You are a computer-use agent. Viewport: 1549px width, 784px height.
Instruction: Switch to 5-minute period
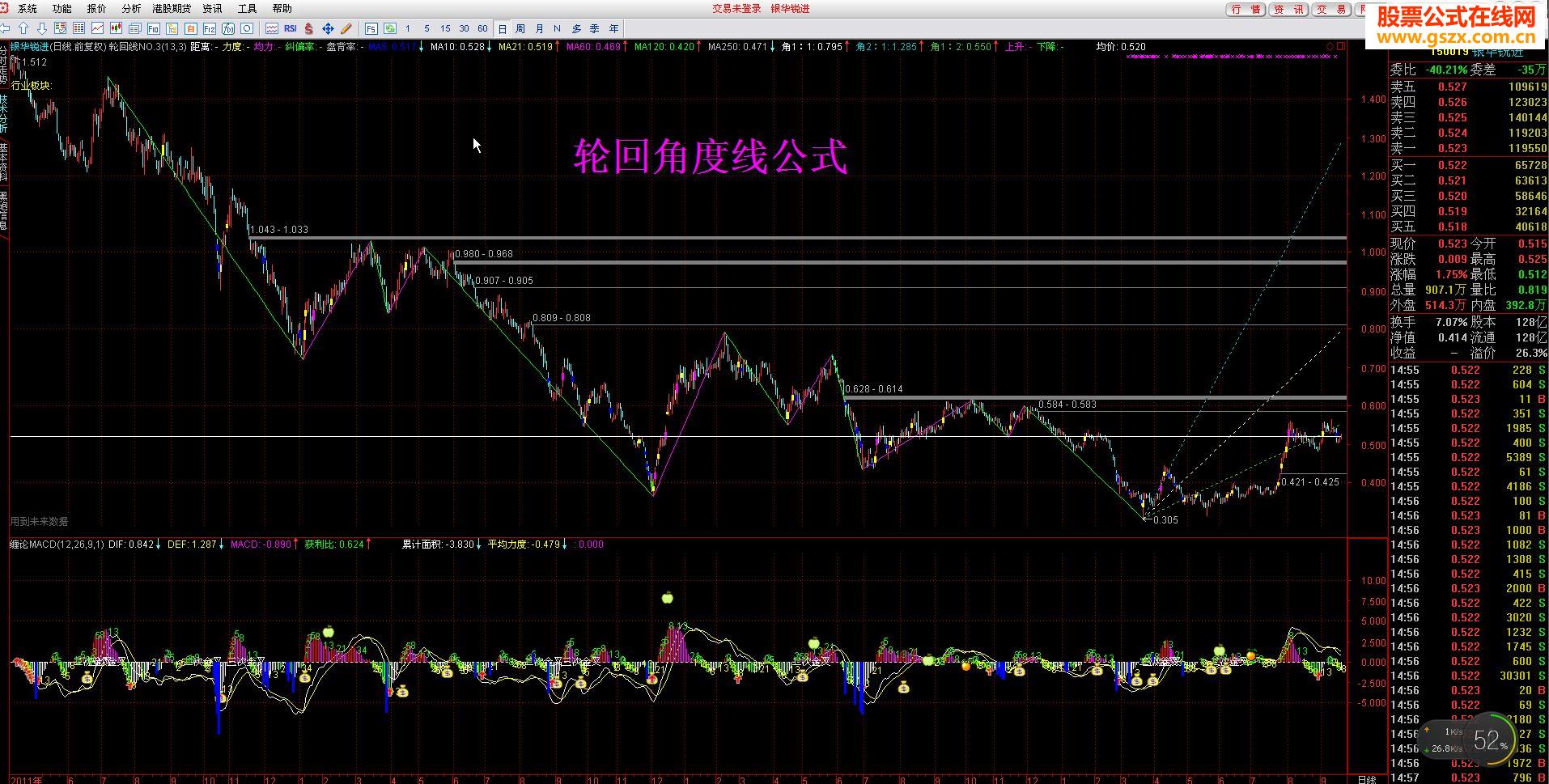(x=427, y=28)
